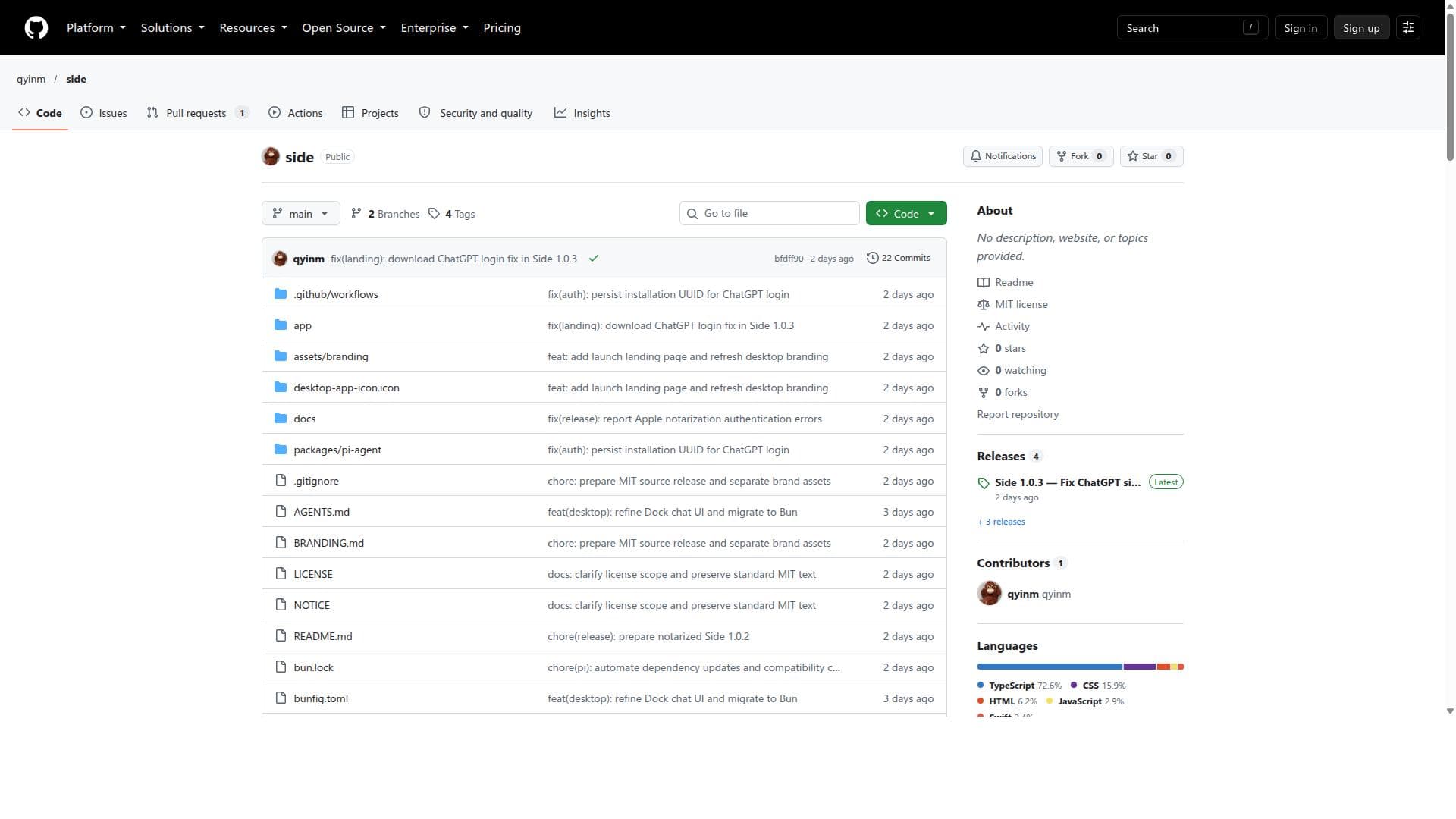Open the .github/workflows folder icon
Viewport: 1456px width, 819px height.
pyautogui.click(x=281, y=294)
